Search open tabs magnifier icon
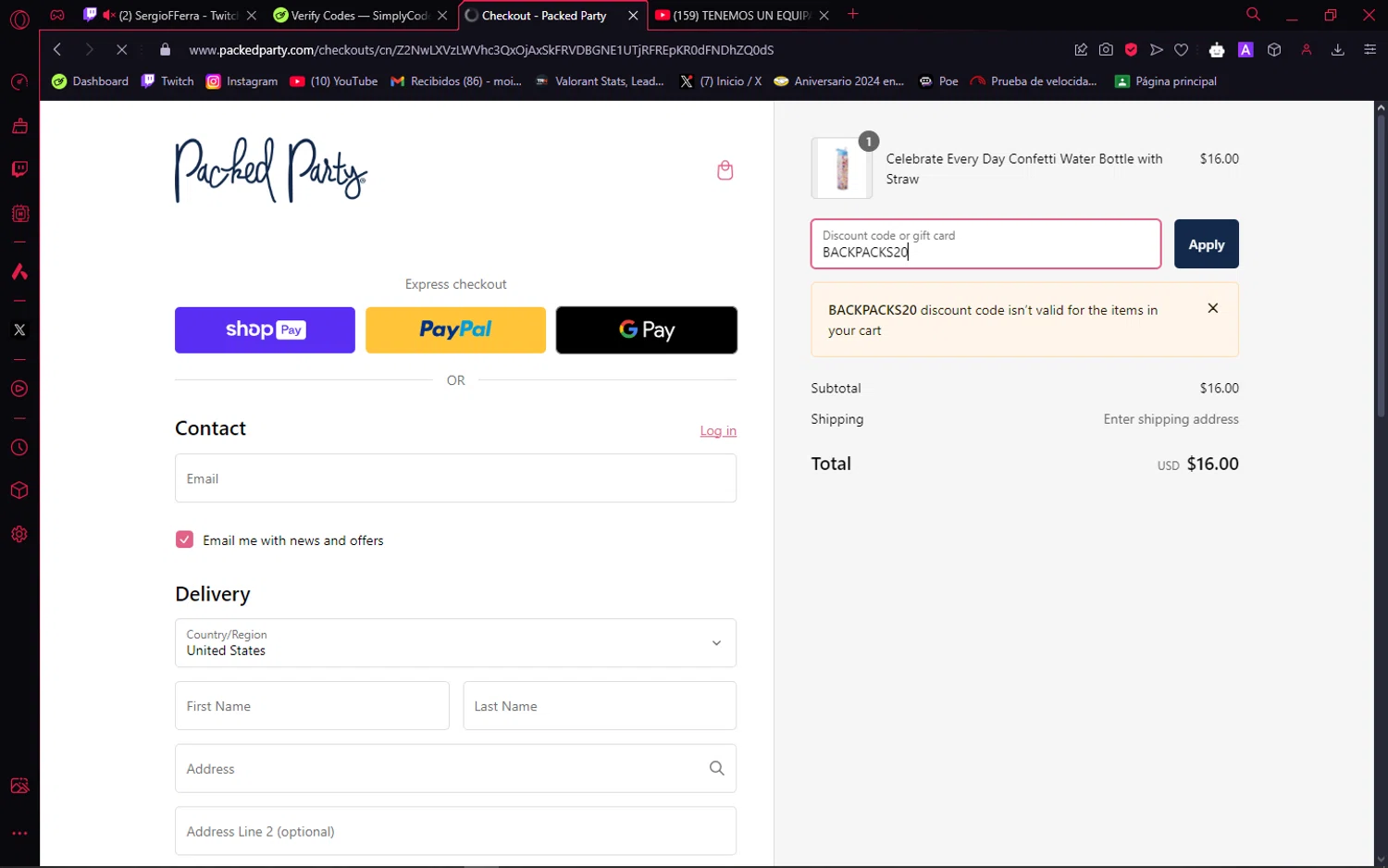The height and width of the screenshot is (868, 1388). [1253, 15]
